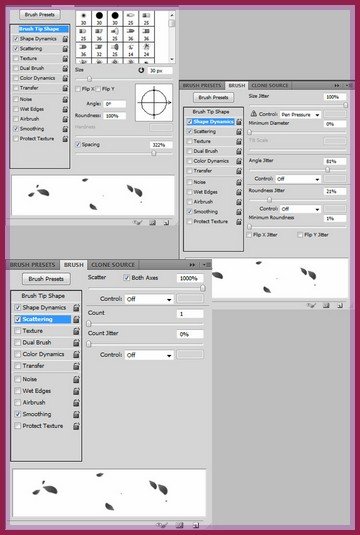The height and width of the screenshot is (535, 360).
Task: Enable Texture checkbox in Scatter settings panel
Action: [x=18, y=331]
